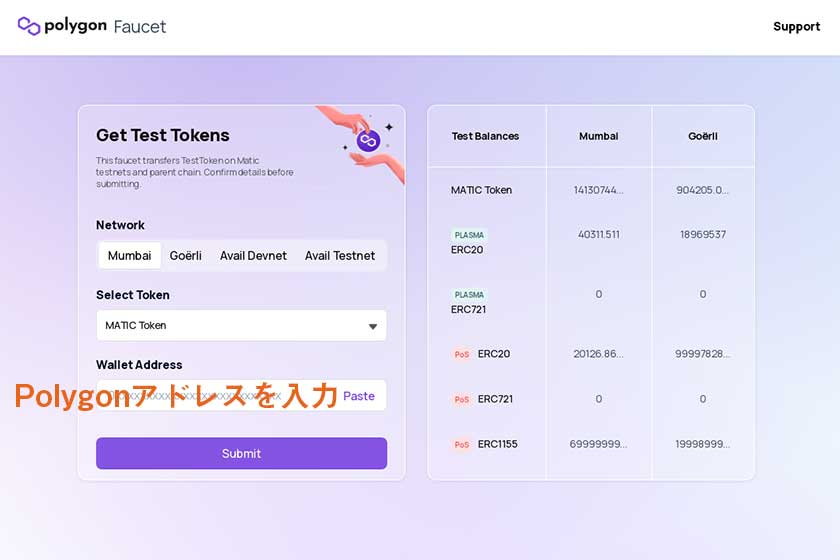Select the MATIC Token balance row label

click(x=481, y=190)
